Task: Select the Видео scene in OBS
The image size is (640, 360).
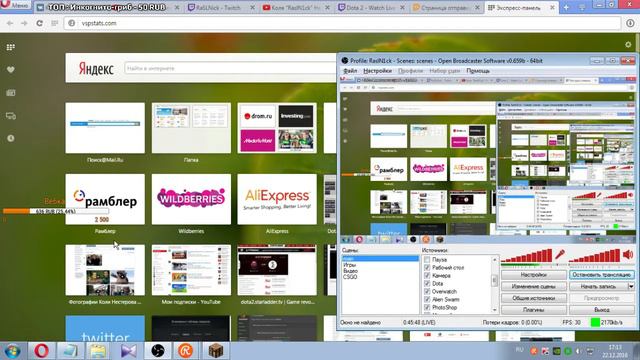Action: [351, 271]
